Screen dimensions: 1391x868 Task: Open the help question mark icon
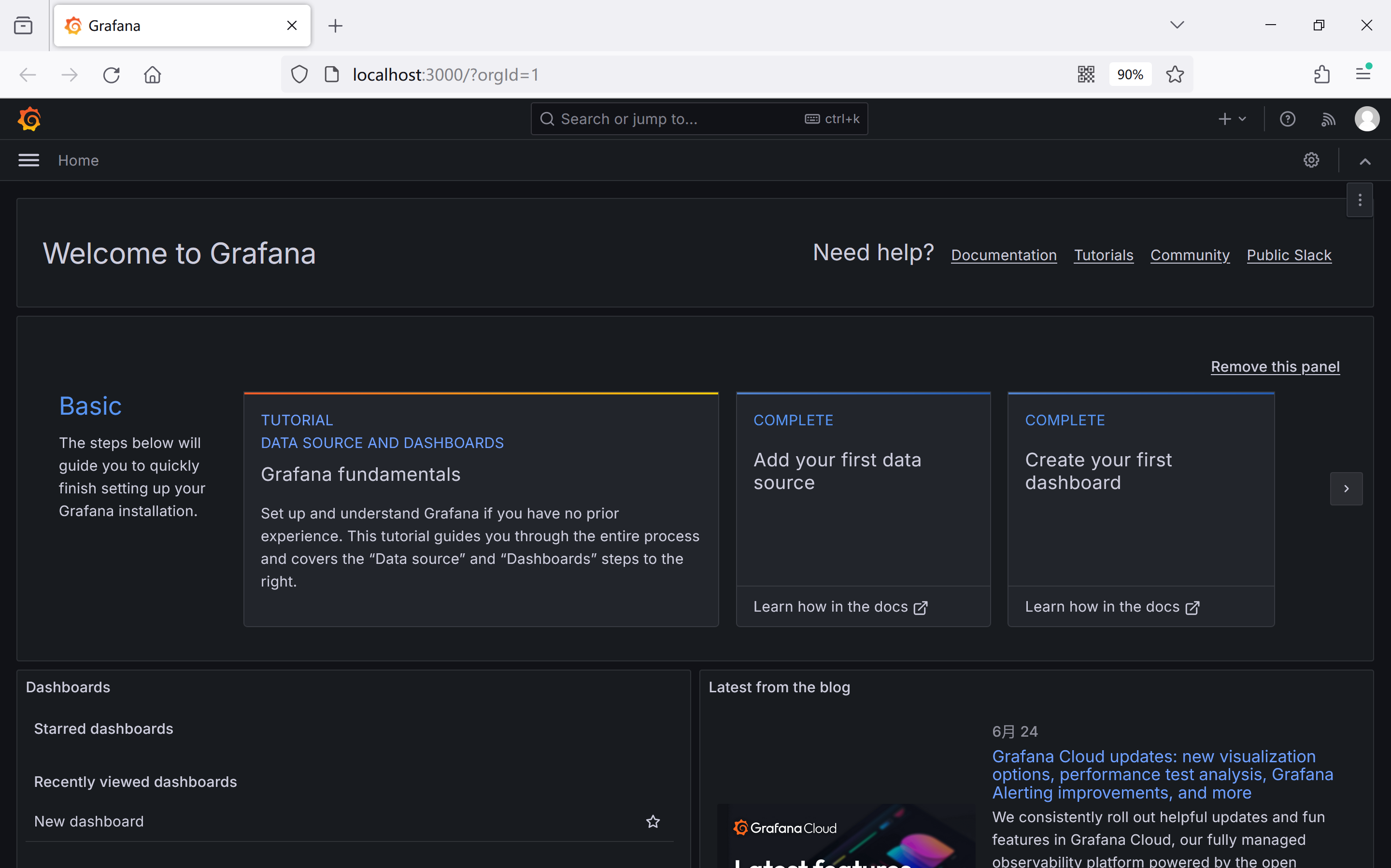(x=1287, y=119)
